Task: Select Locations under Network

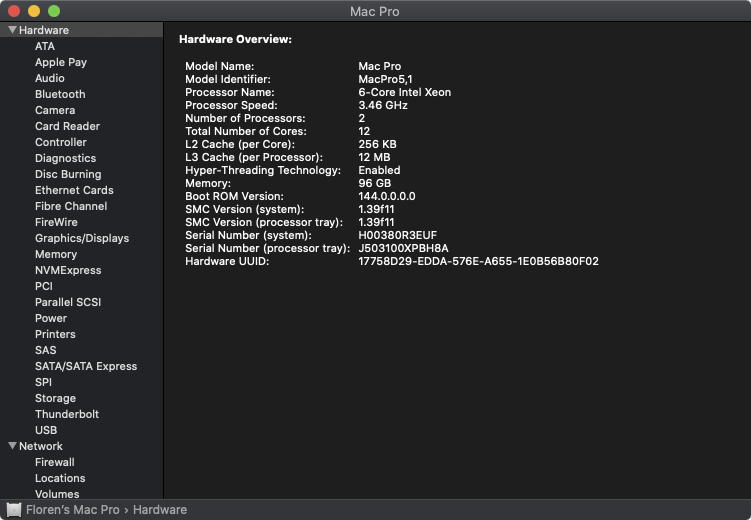Action: pos(60,478)
